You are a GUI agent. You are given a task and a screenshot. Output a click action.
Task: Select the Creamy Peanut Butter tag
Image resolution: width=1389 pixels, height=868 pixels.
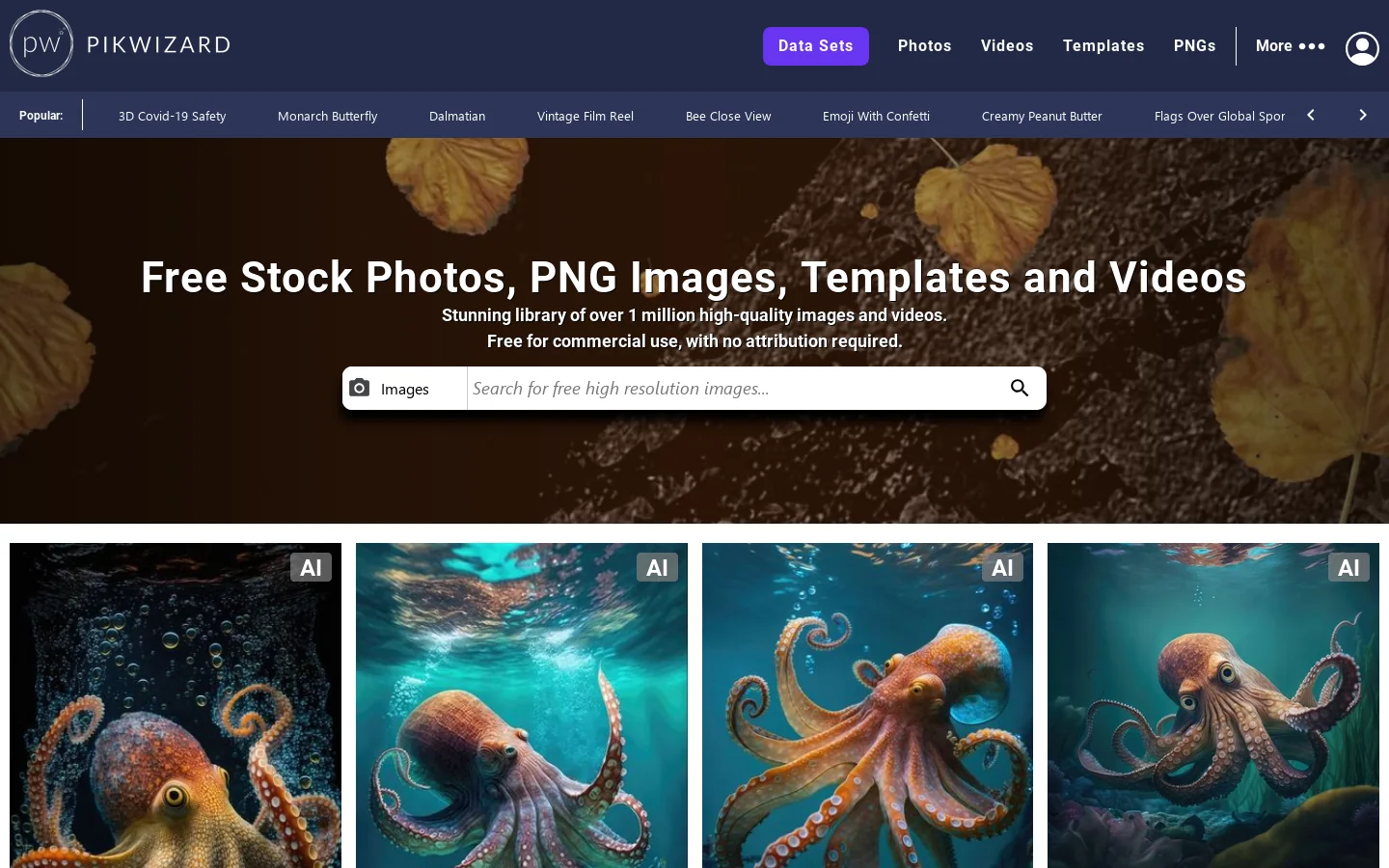point(1042,116)
